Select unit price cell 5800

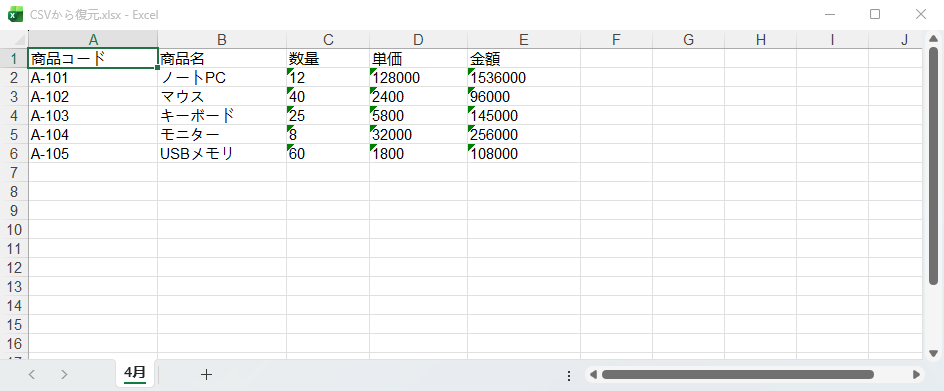pos(418,116)
